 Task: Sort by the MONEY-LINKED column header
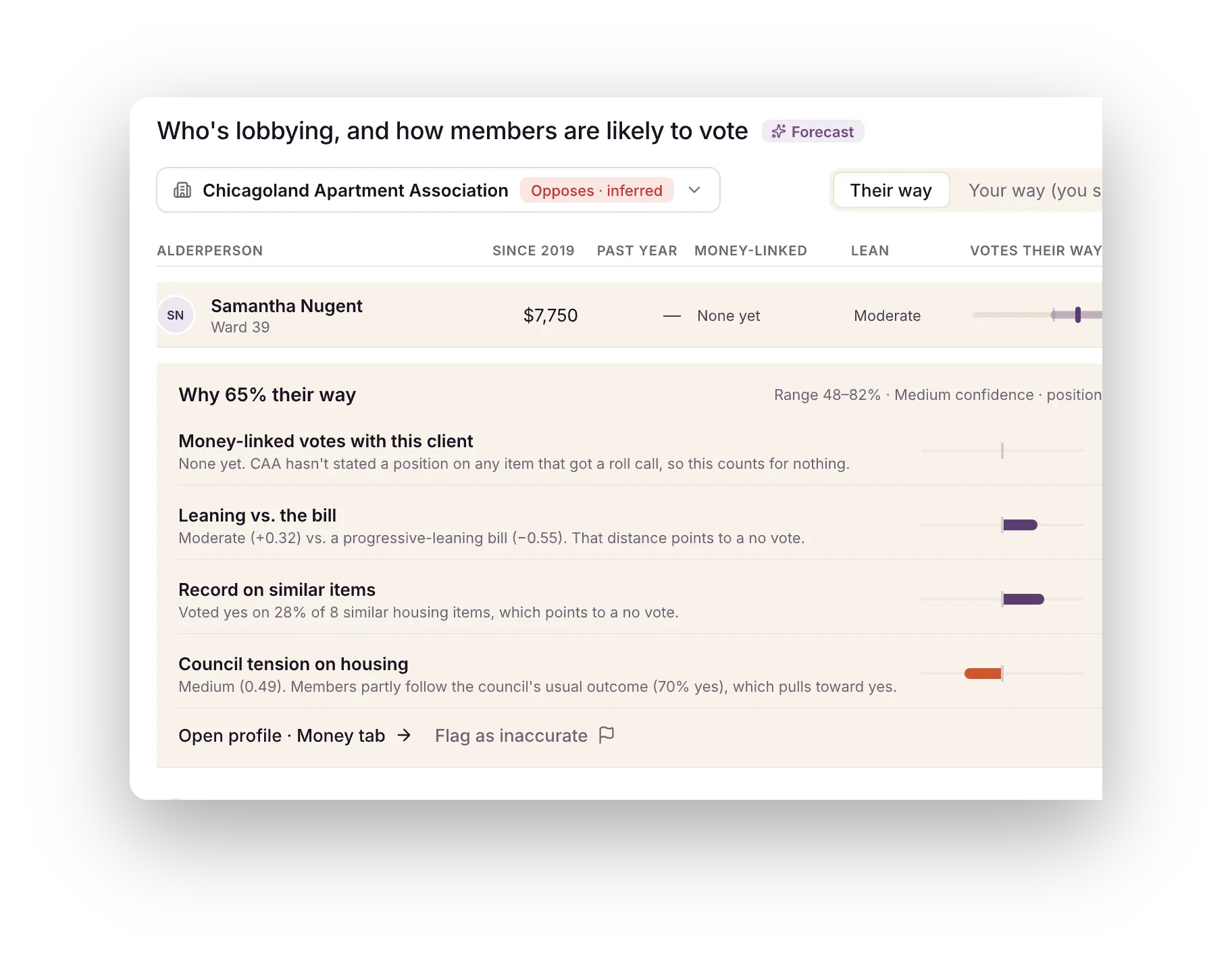coord(750,251)
